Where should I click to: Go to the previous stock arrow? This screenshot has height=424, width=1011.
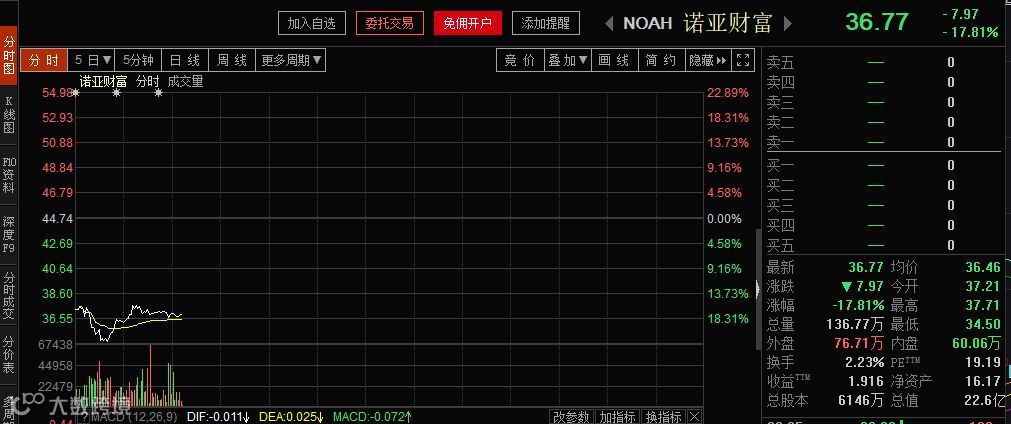[x=609, y=24]
